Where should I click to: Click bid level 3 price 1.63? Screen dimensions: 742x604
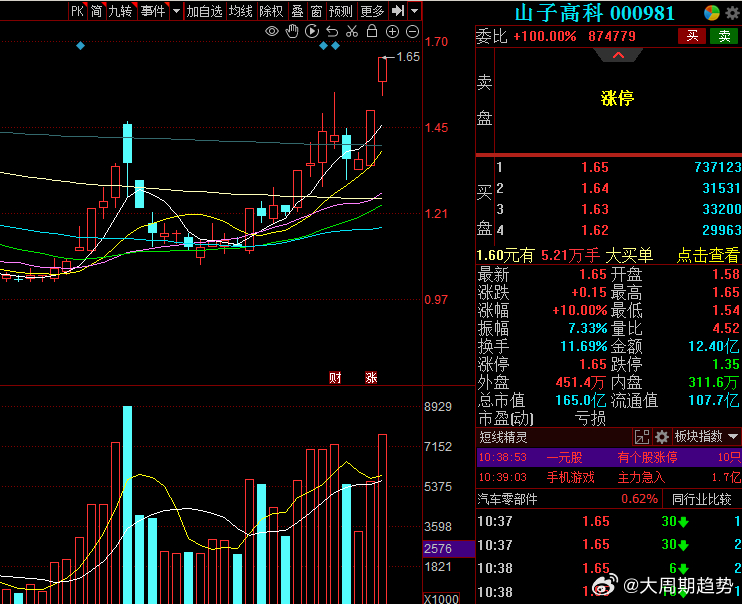[595, 209]
